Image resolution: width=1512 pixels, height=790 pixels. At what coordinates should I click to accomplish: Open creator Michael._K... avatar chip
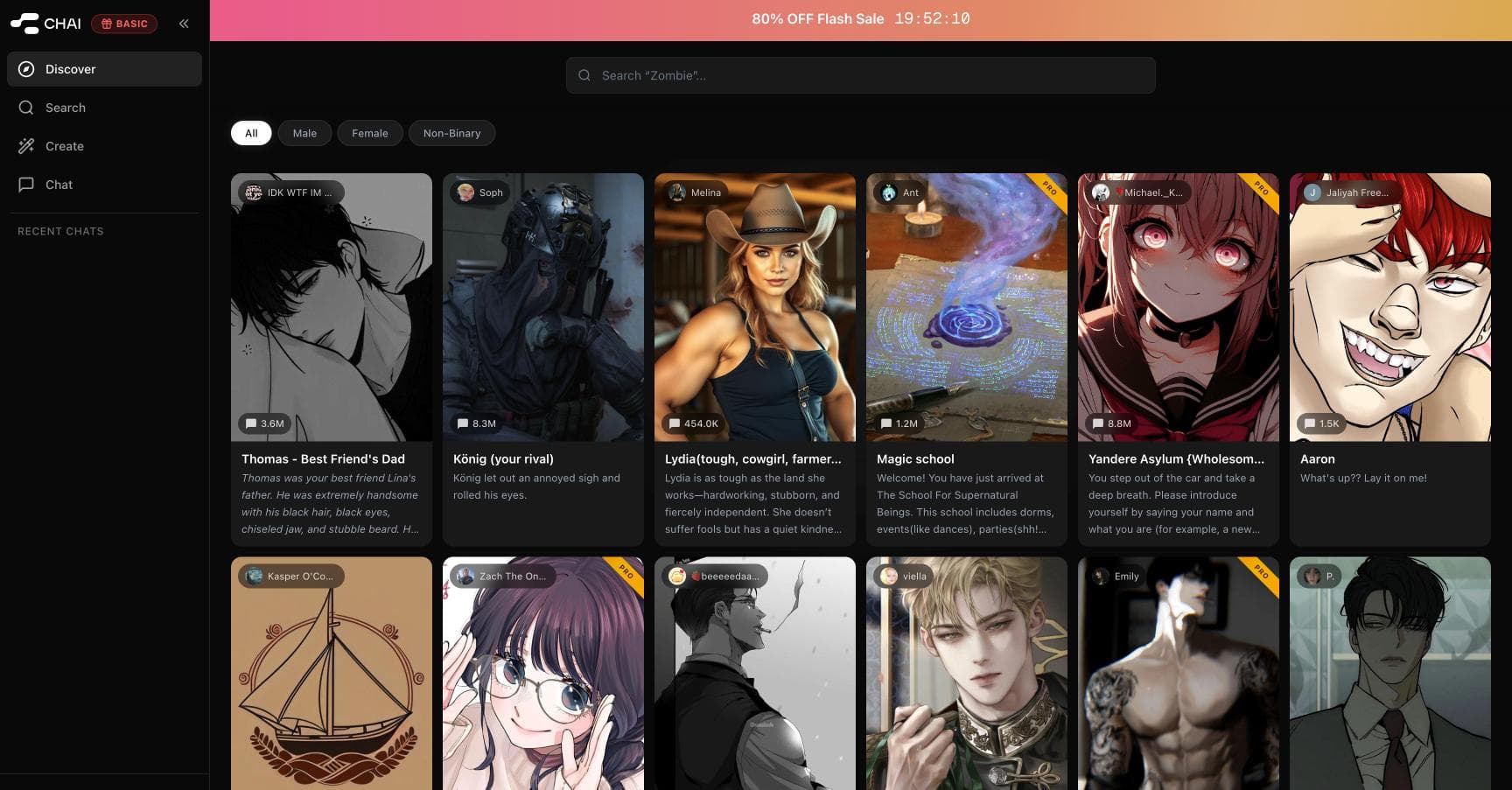pos(1138,192)
